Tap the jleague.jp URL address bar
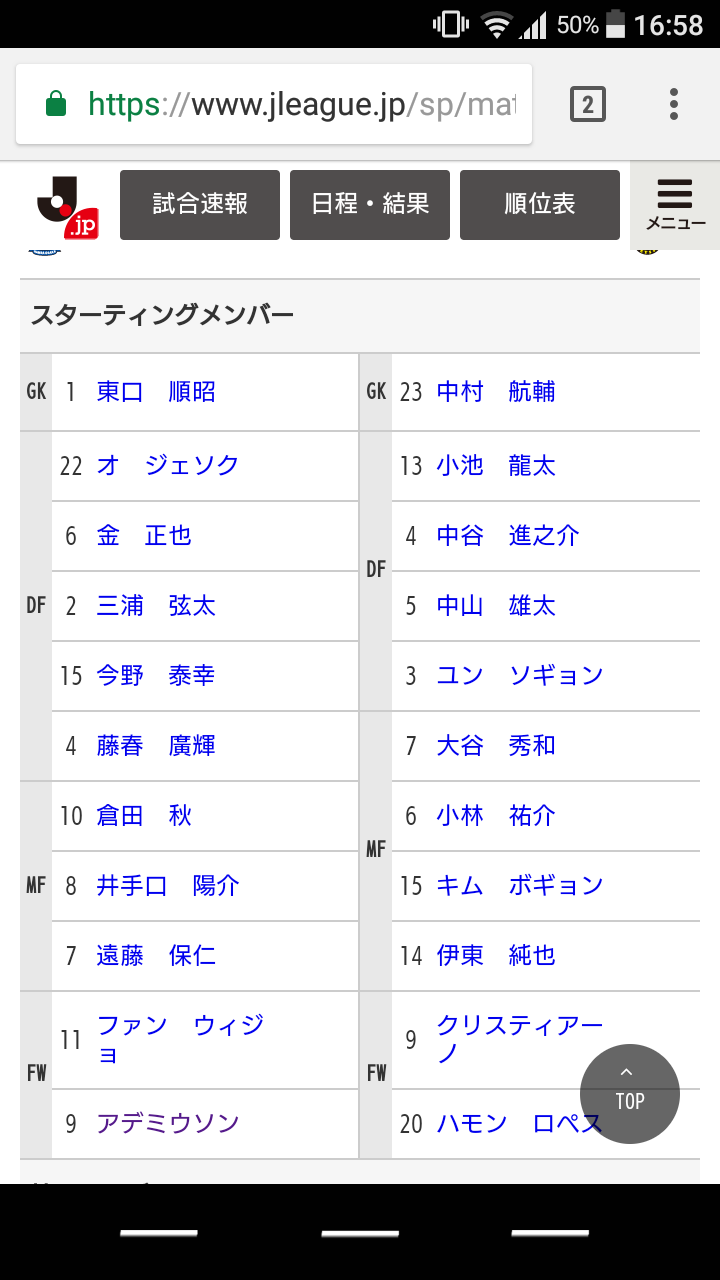 point(300,104)
